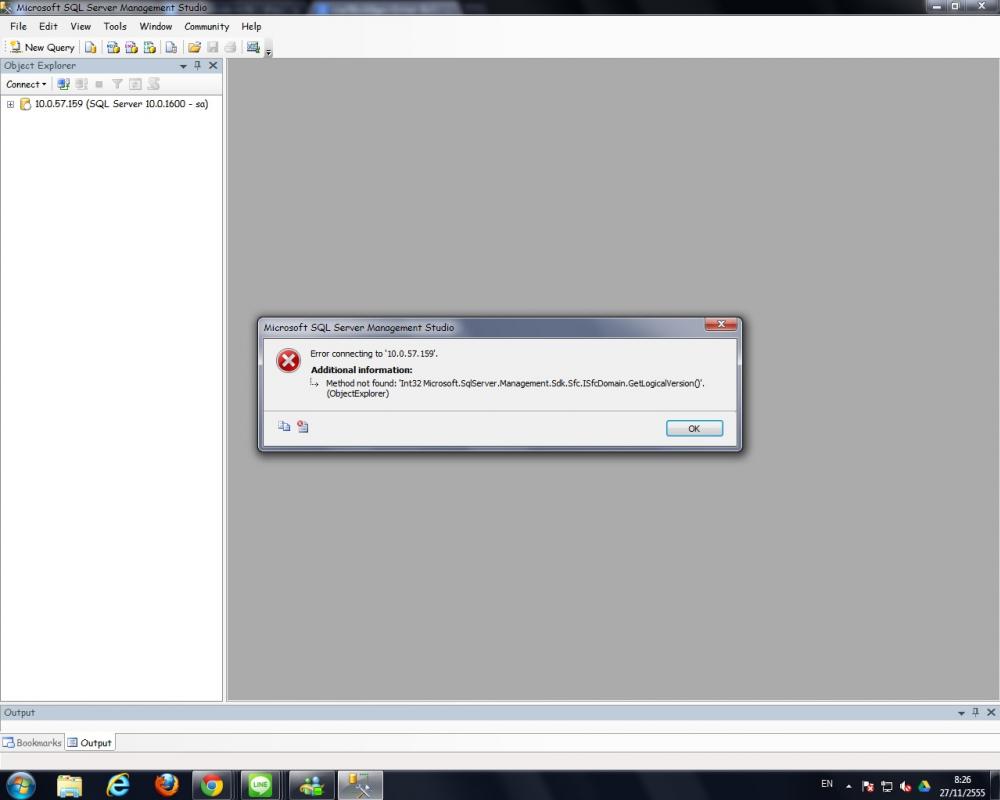The height and width of the screenshot is (800, 1000).
Task: Show hidden system tray icons arrow
Action: point(849,786)
